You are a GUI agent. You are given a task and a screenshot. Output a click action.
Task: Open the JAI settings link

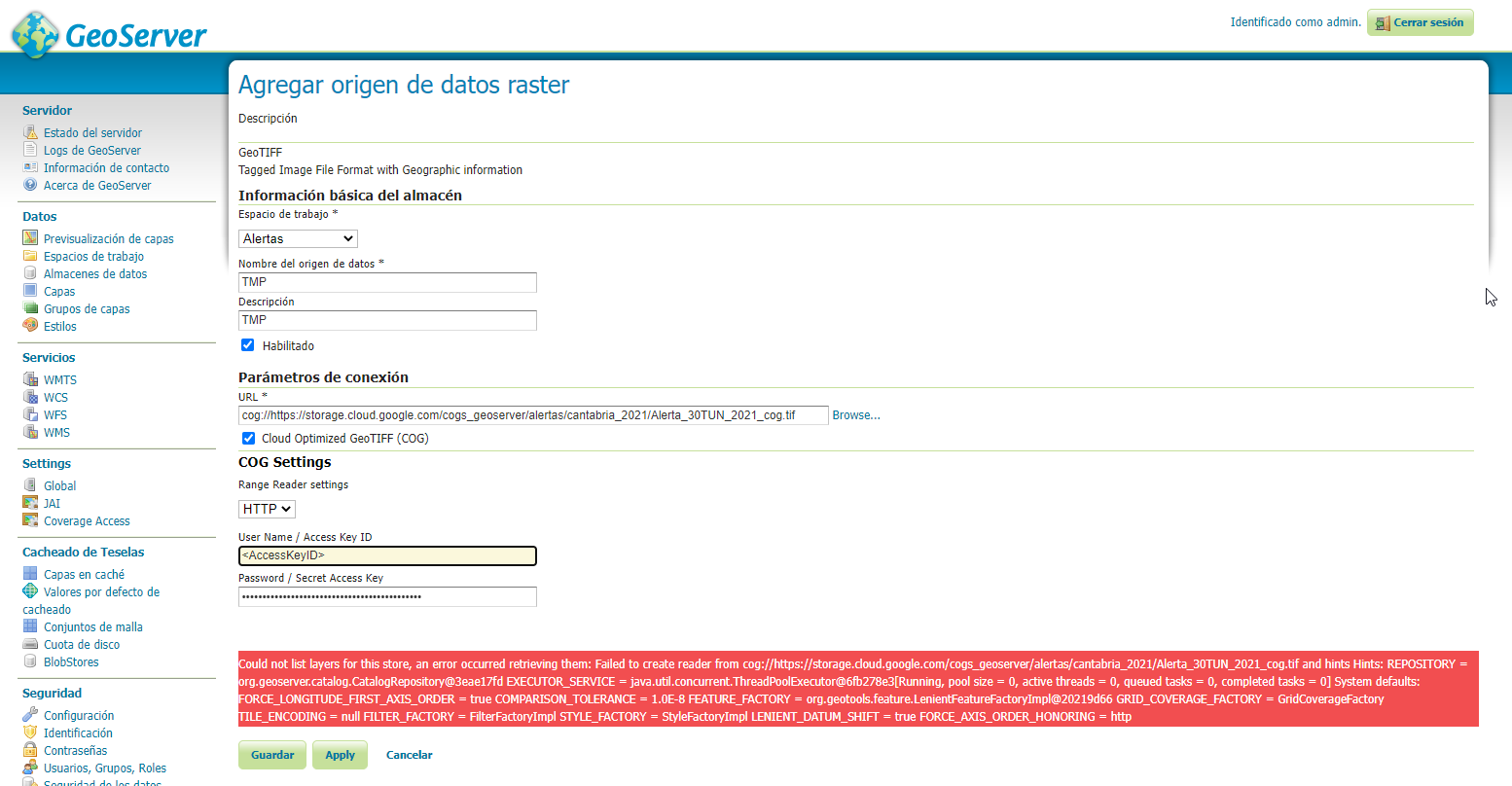pos(52,503)
